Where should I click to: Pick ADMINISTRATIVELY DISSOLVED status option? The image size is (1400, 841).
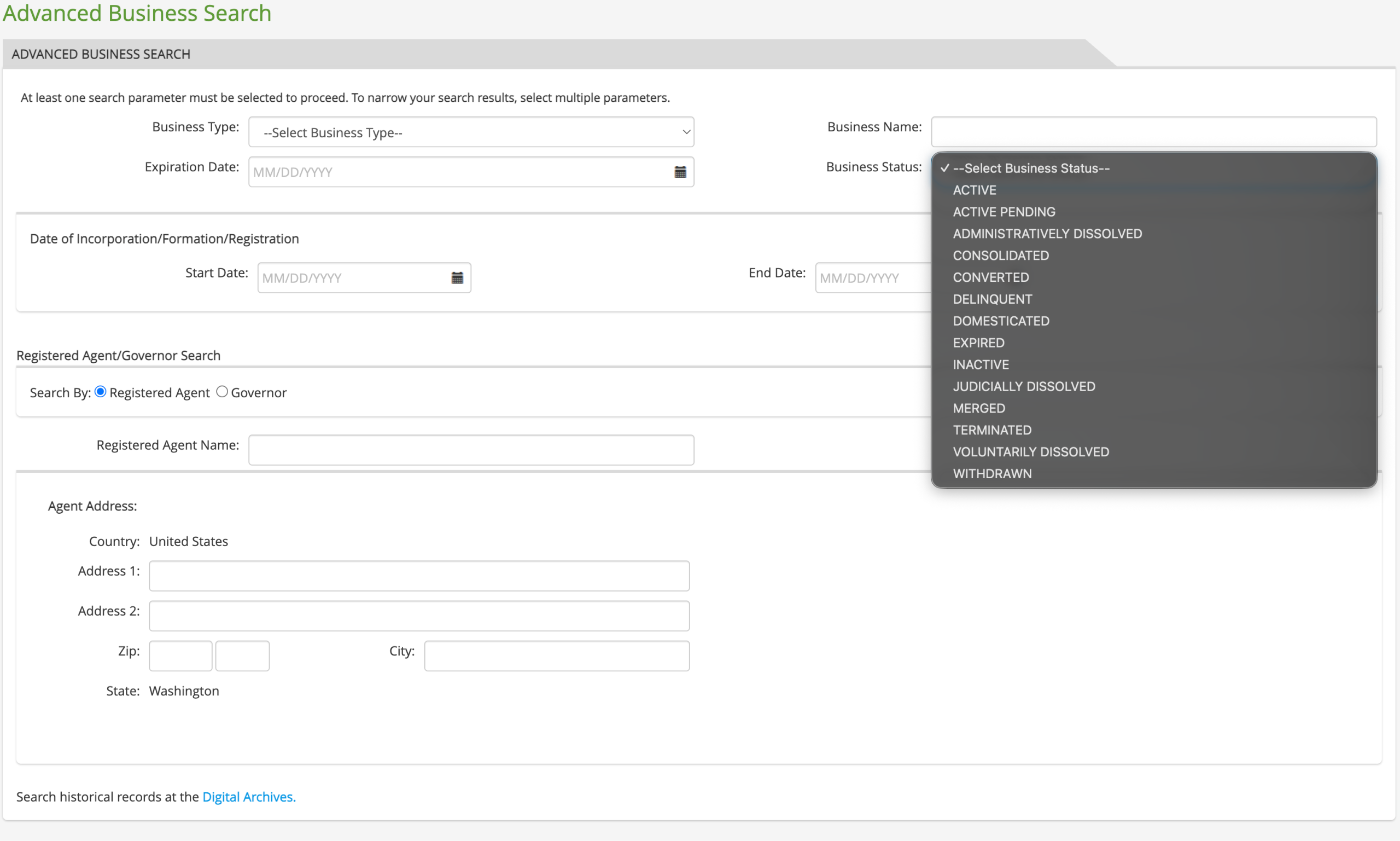pos(1154,234)
